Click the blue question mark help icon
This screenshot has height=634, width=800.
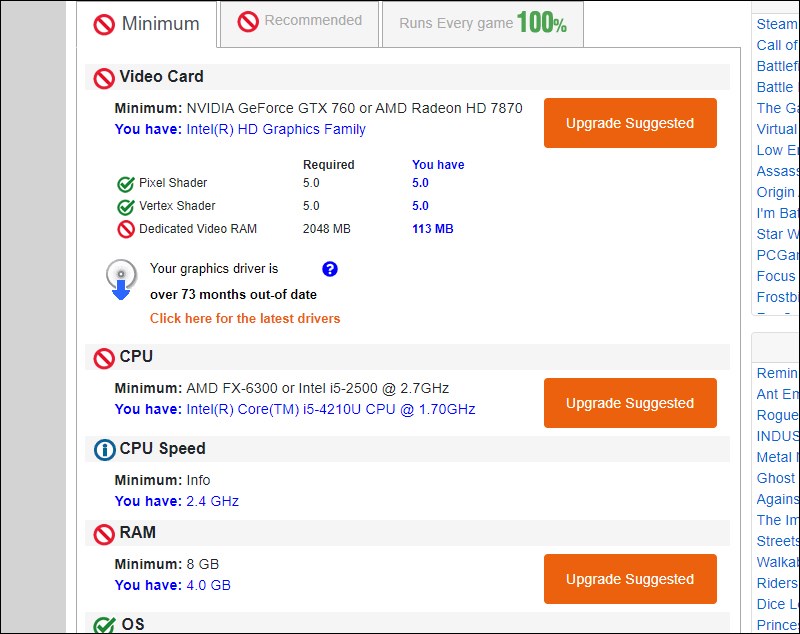[330, 269]
